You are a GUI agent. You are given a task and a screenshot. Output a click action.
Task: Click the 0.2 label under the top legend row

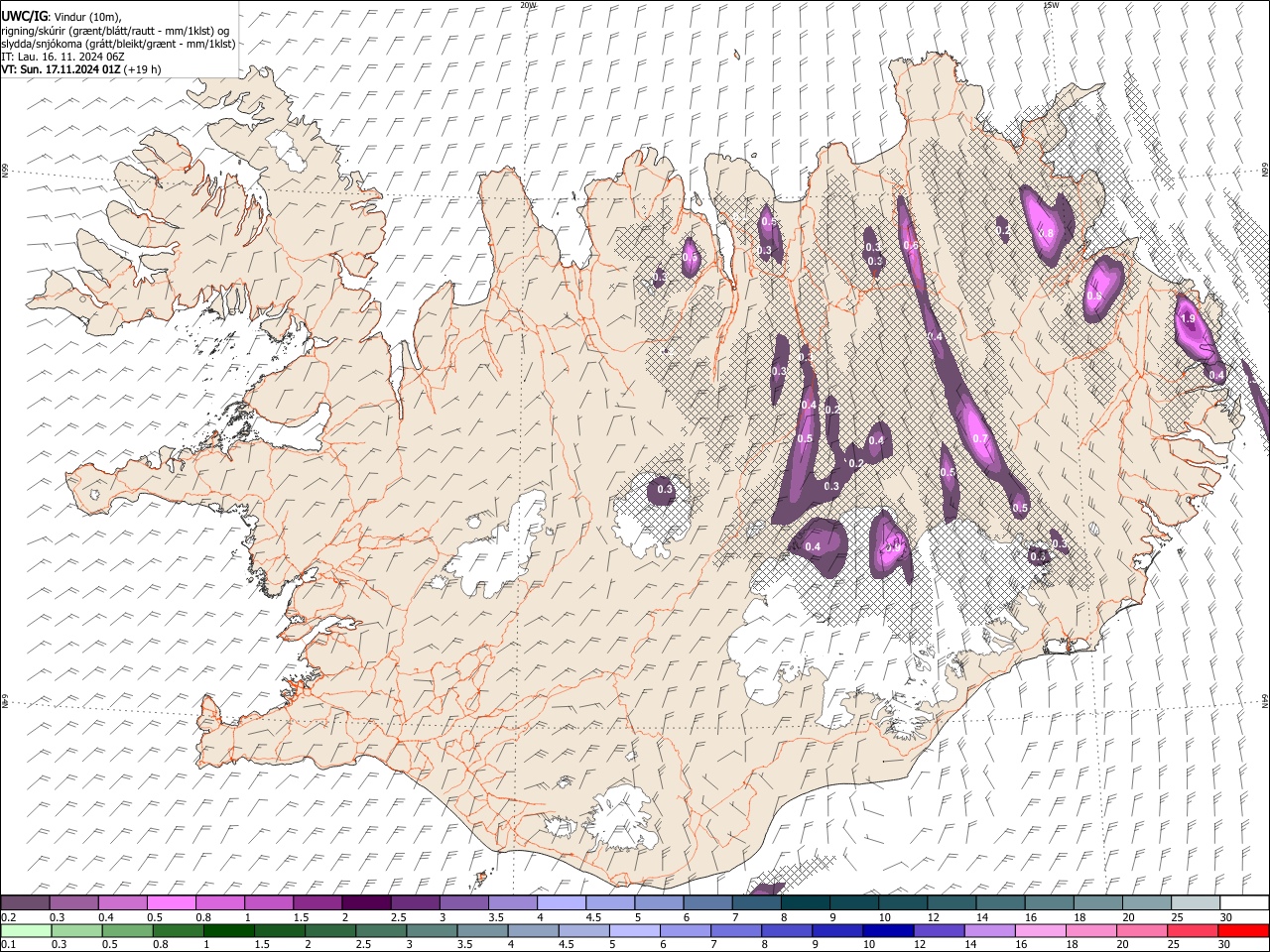(7, 917)
